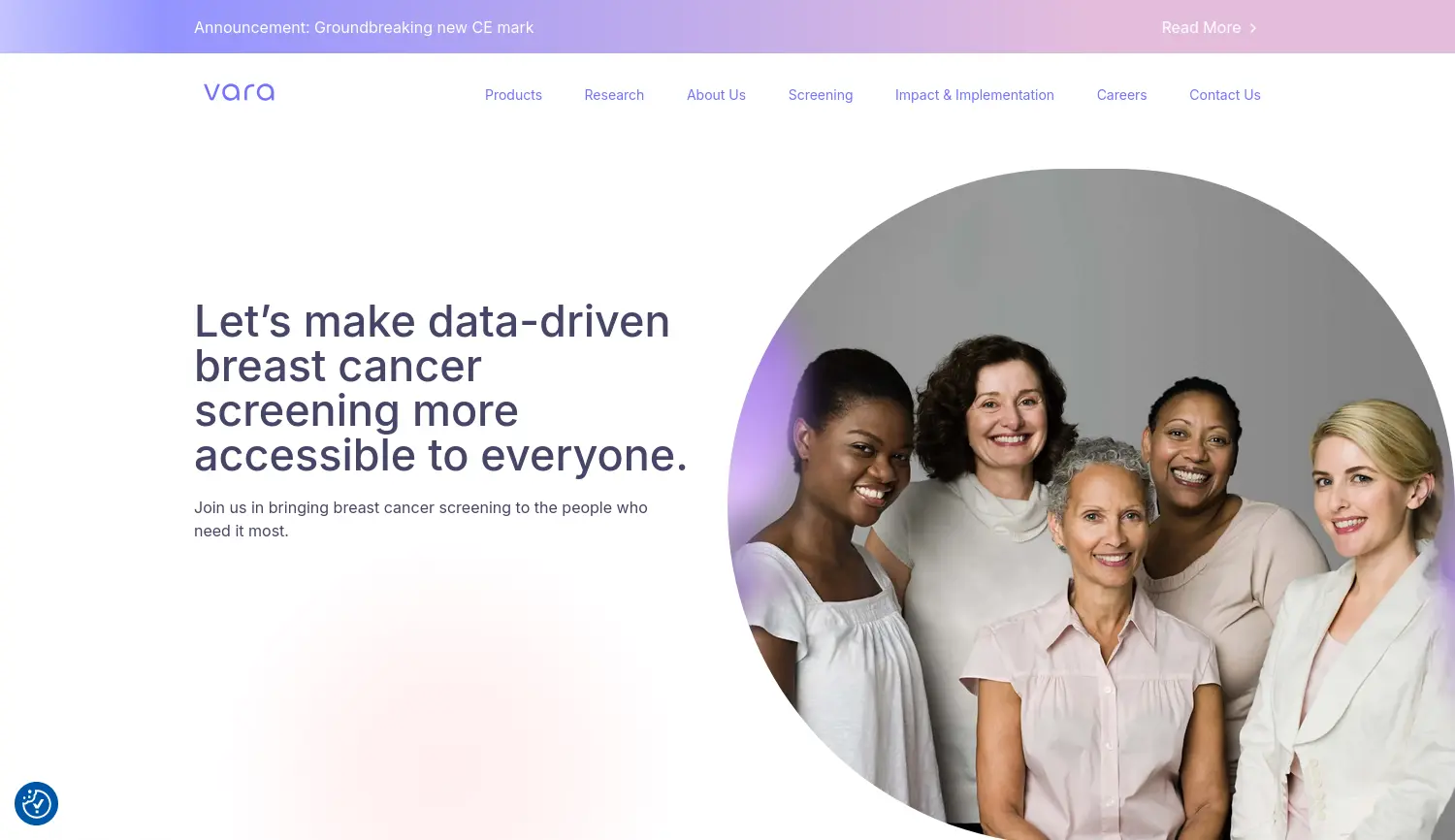
Task: Go to the Research page
Action: tap(614, 95)
